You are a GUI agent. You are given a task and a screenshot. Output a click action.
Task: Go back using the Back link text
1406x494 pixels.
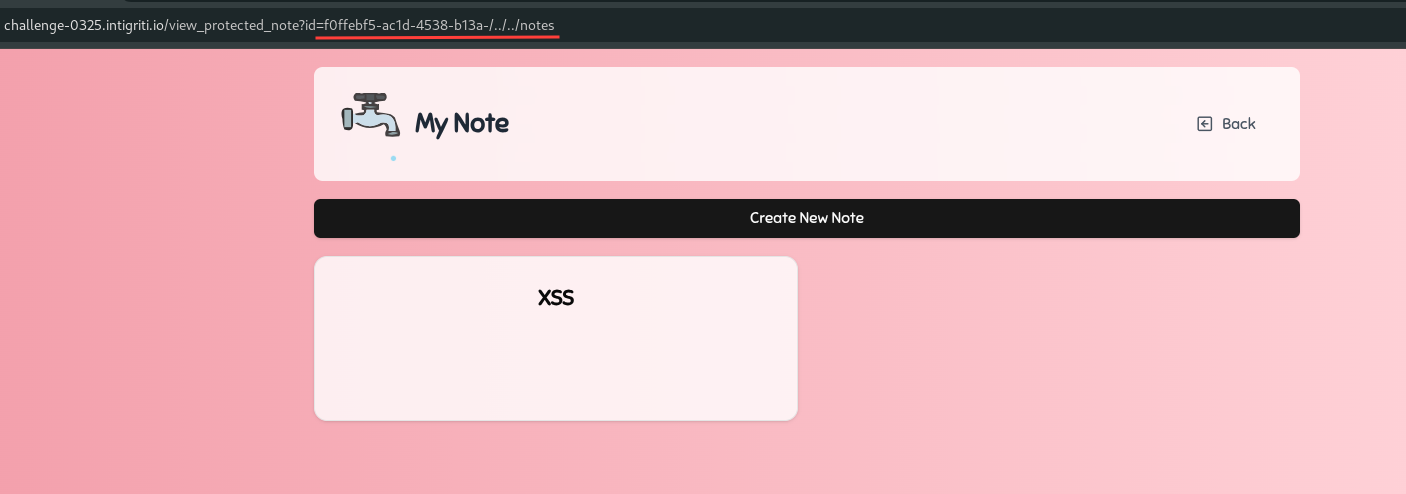click(1238, 124)
